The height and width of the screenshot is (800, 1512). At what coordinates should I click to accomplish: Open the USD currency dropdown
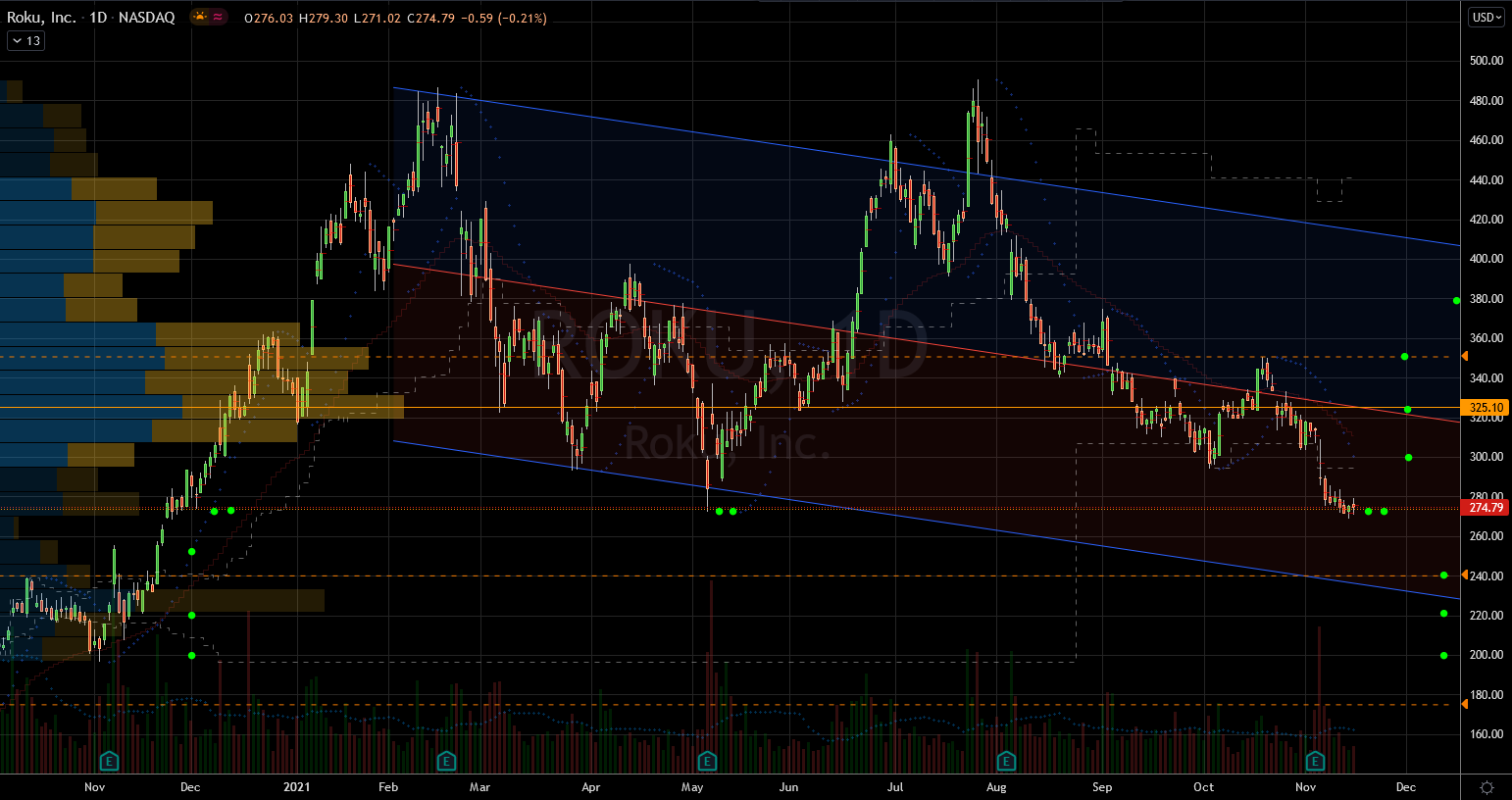point(1487,18)
